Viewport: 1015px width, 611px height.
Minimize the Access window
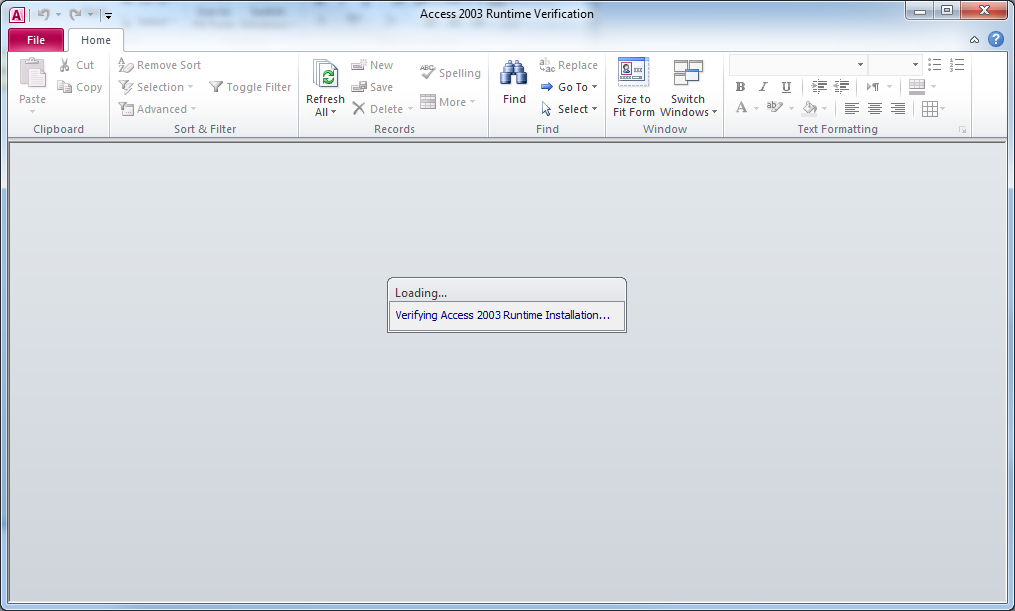click(x=920, y=11)
